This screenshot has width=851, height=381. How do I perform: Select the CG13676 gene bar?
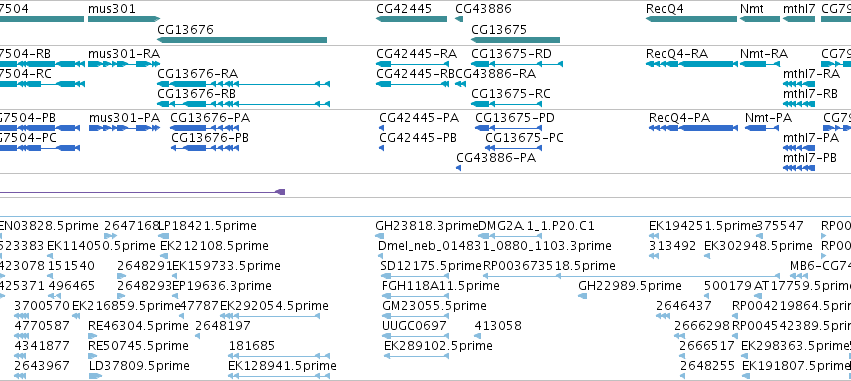(242, 40)
